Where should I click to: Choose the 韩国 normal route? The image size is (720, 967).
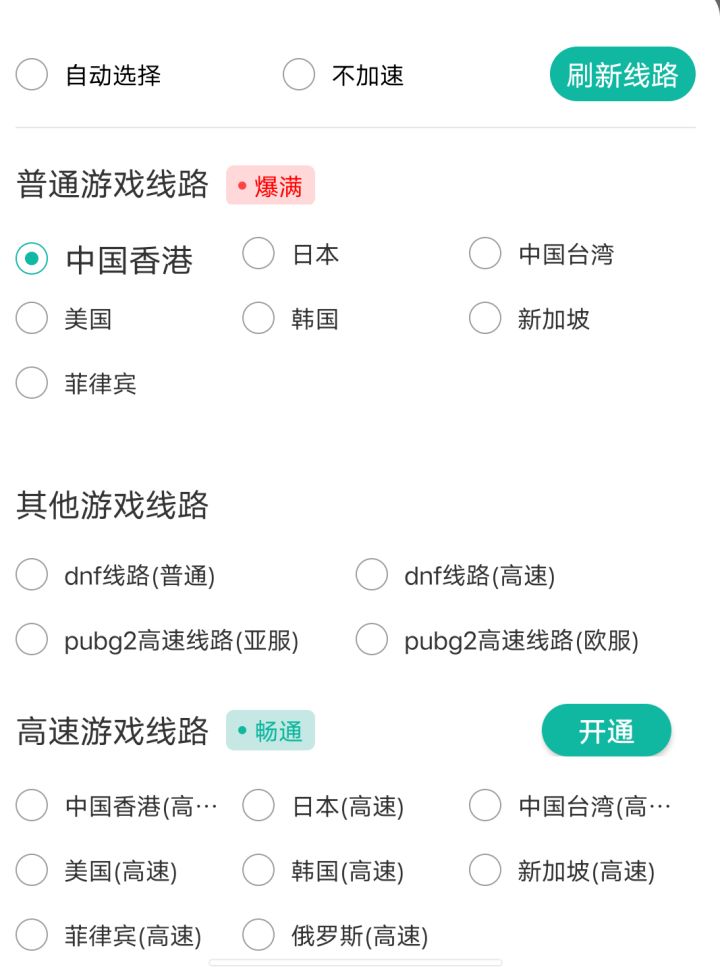coord(258,319)
